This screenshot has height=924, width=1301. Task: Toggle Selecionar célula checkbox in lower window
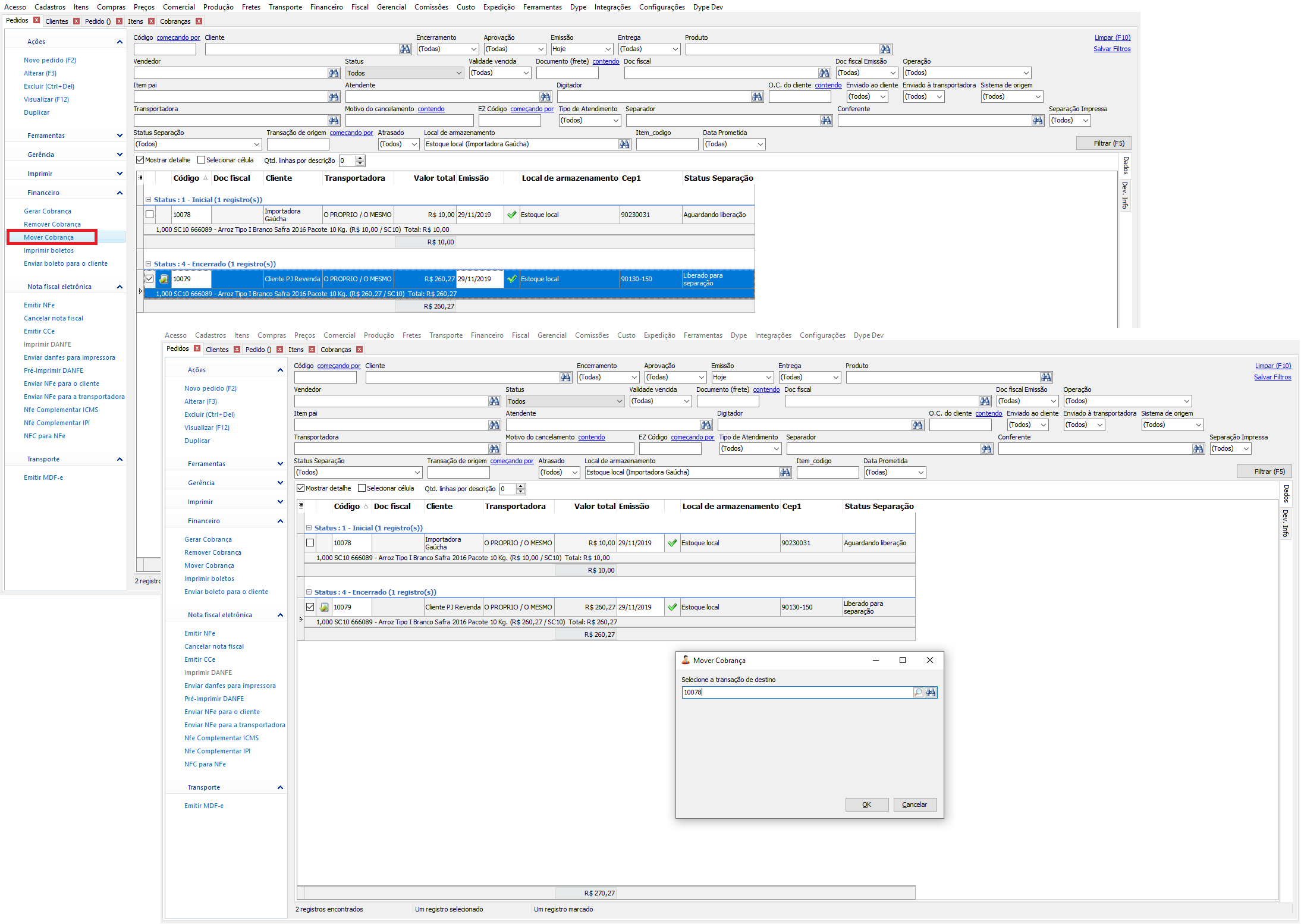coord(362,488)
